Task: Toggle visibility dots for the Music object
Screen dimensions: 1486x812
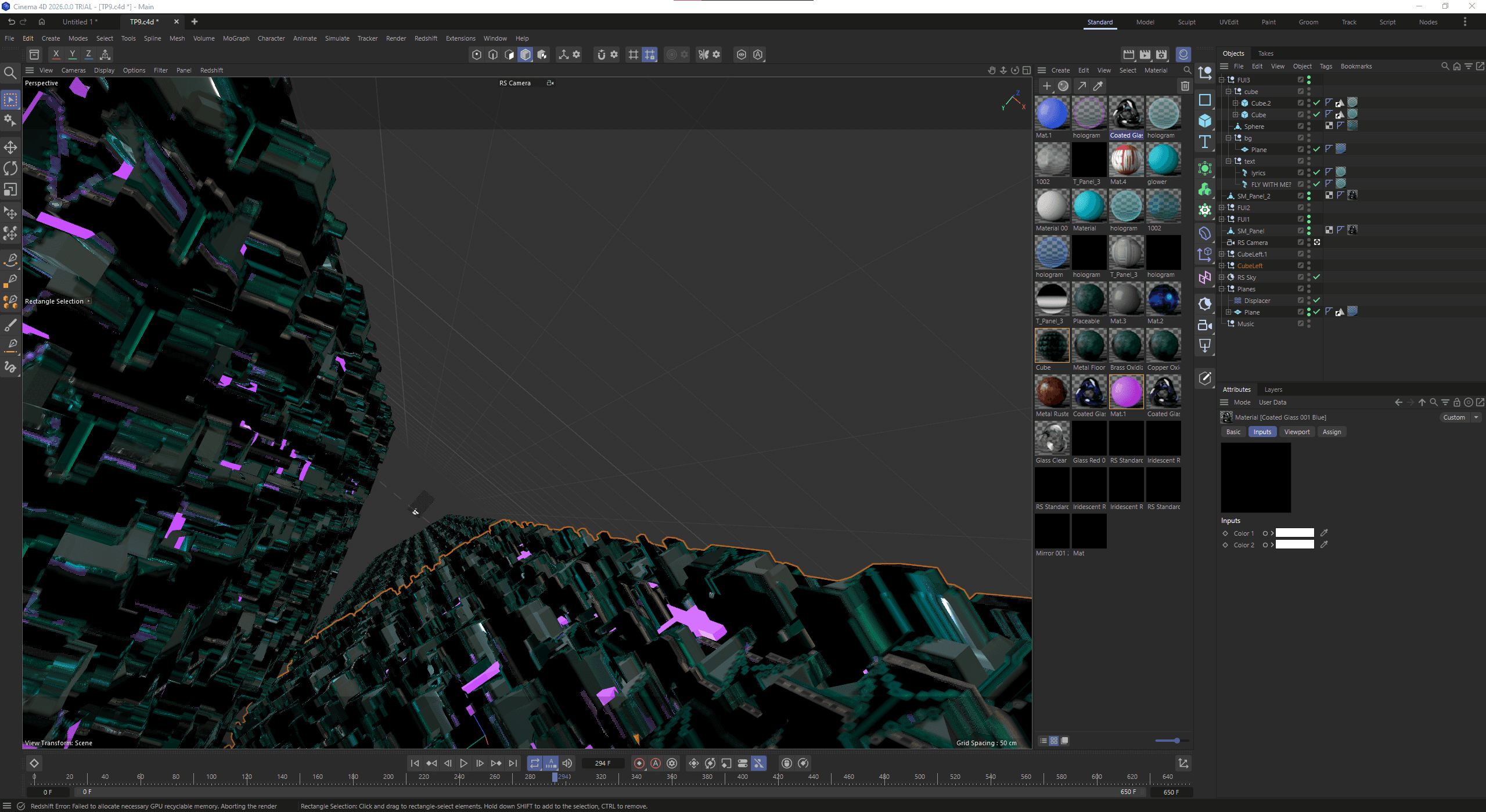Action: click(x=1309, y=324)
